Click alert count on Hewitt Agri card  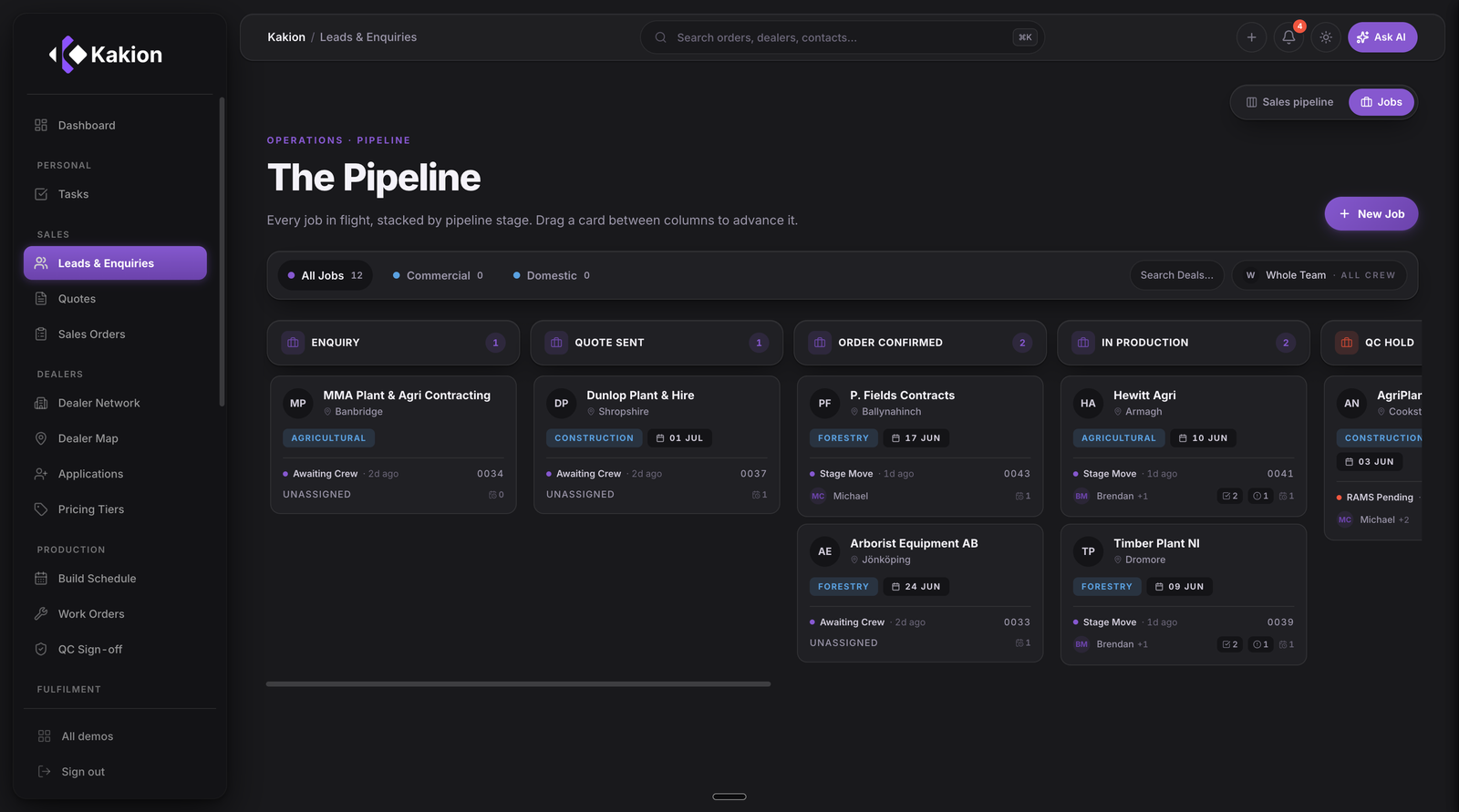point(1260,496)
